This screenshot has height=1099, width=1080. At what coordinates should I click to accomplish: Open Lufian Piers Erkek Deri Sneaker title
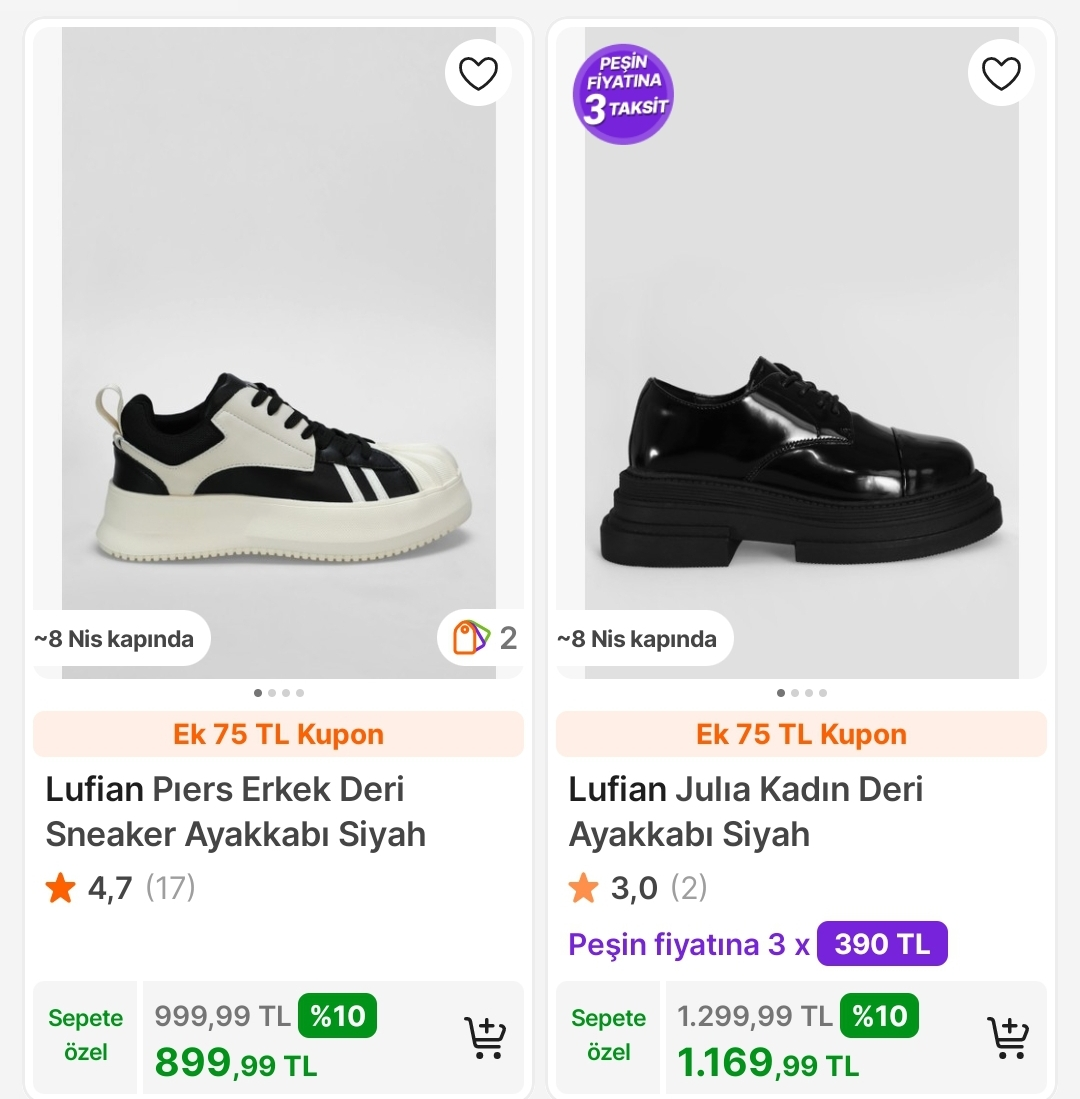point(236,811)
